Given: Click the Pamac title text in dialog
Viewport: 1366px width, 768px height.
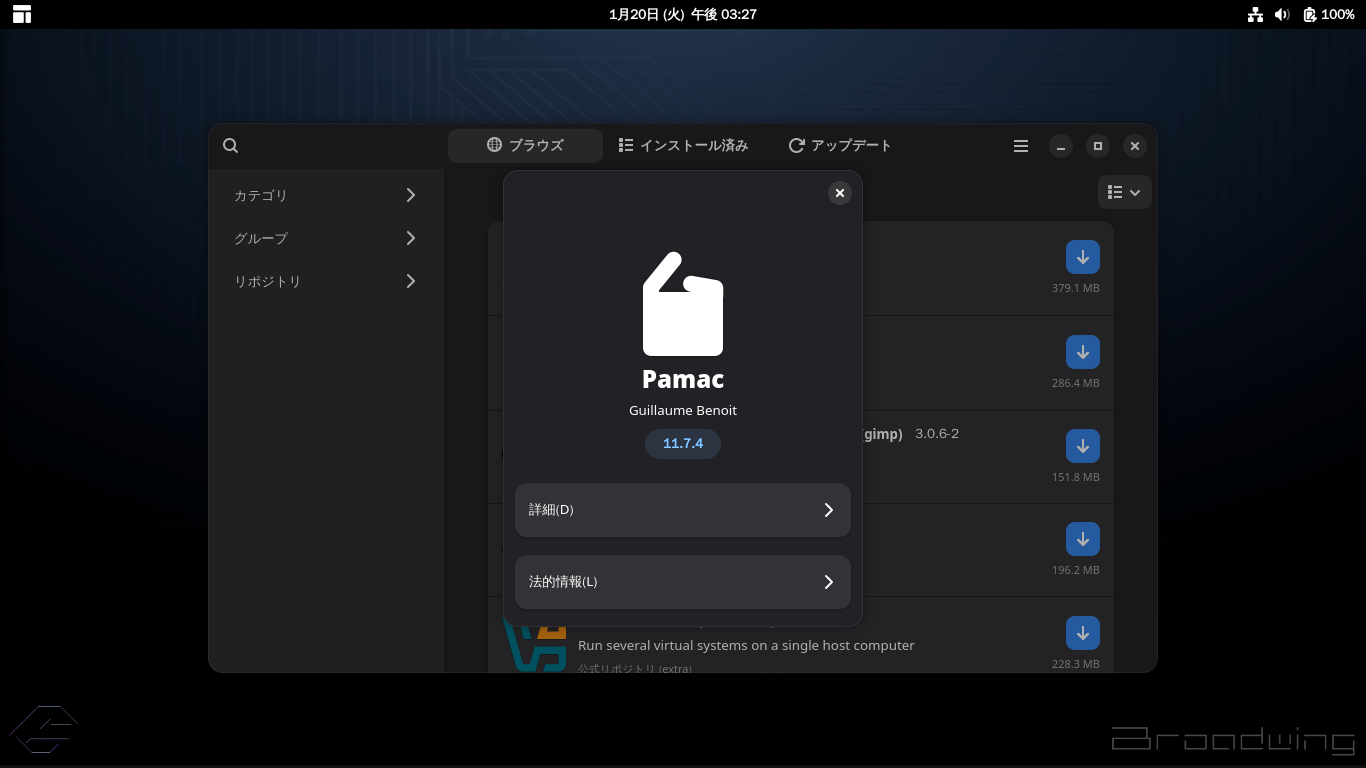Looking at the screenshot, I should pyautogui.click(x=683, y=379).
